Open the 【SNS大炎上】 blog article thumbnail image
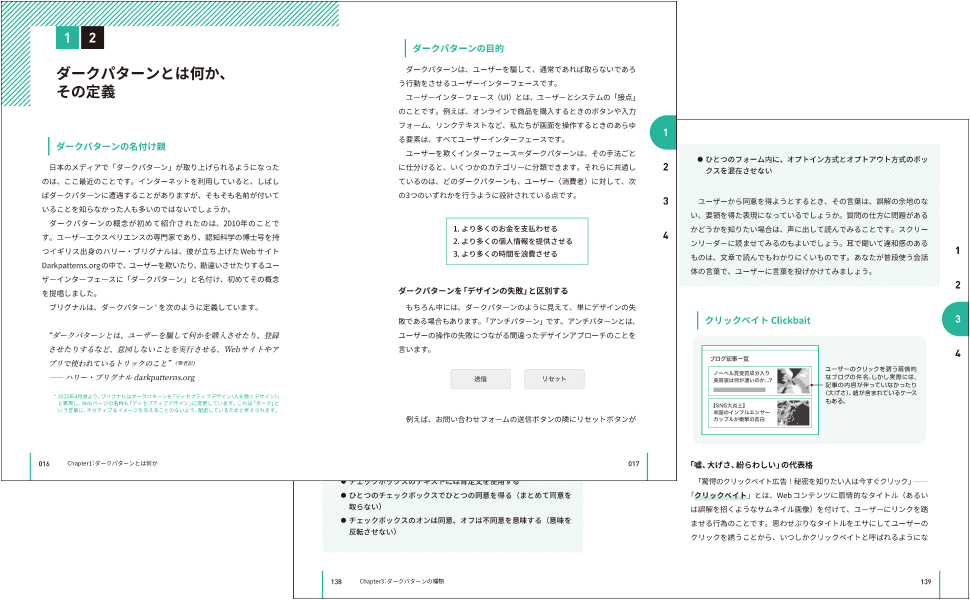 (x=794, y=413)
